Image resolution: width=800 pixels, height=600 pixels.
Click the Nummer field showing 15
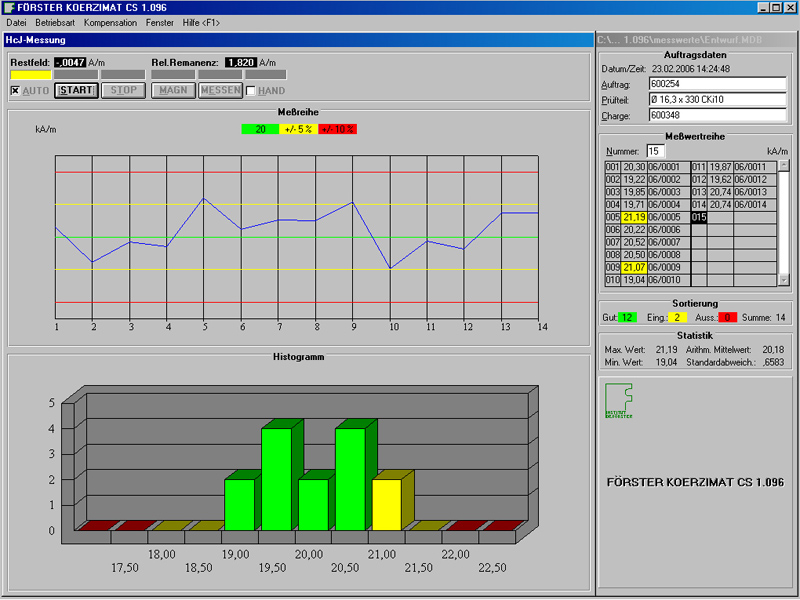pos(654,150)
